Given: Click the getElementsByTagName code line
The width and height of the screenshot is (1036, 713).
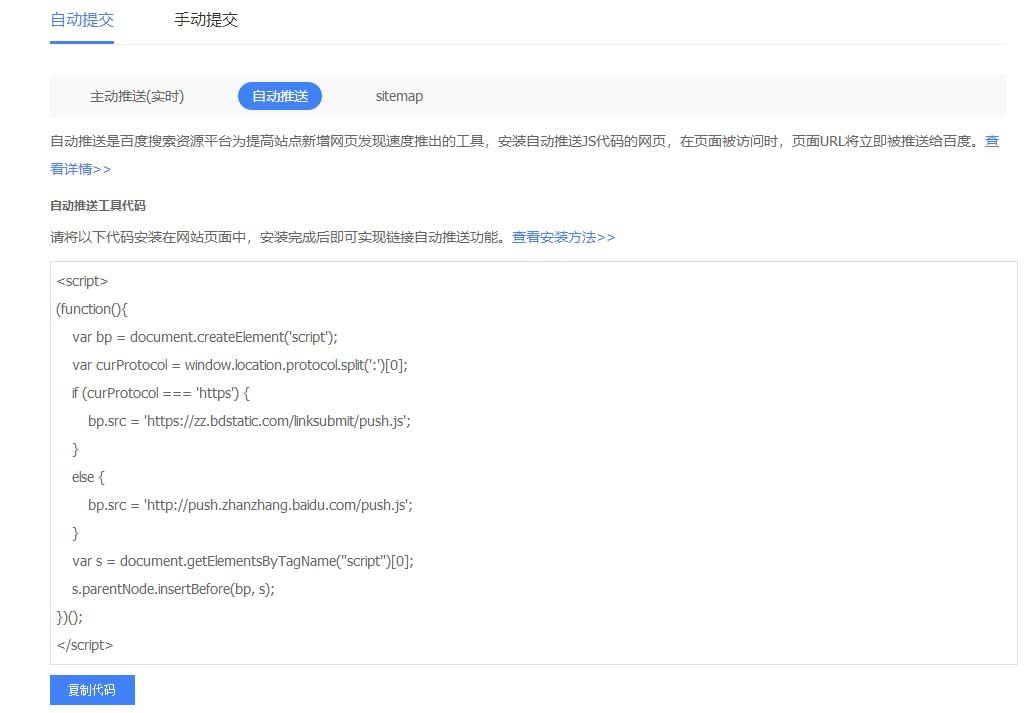Looking at the screenshot, I should tap(243, 561).
